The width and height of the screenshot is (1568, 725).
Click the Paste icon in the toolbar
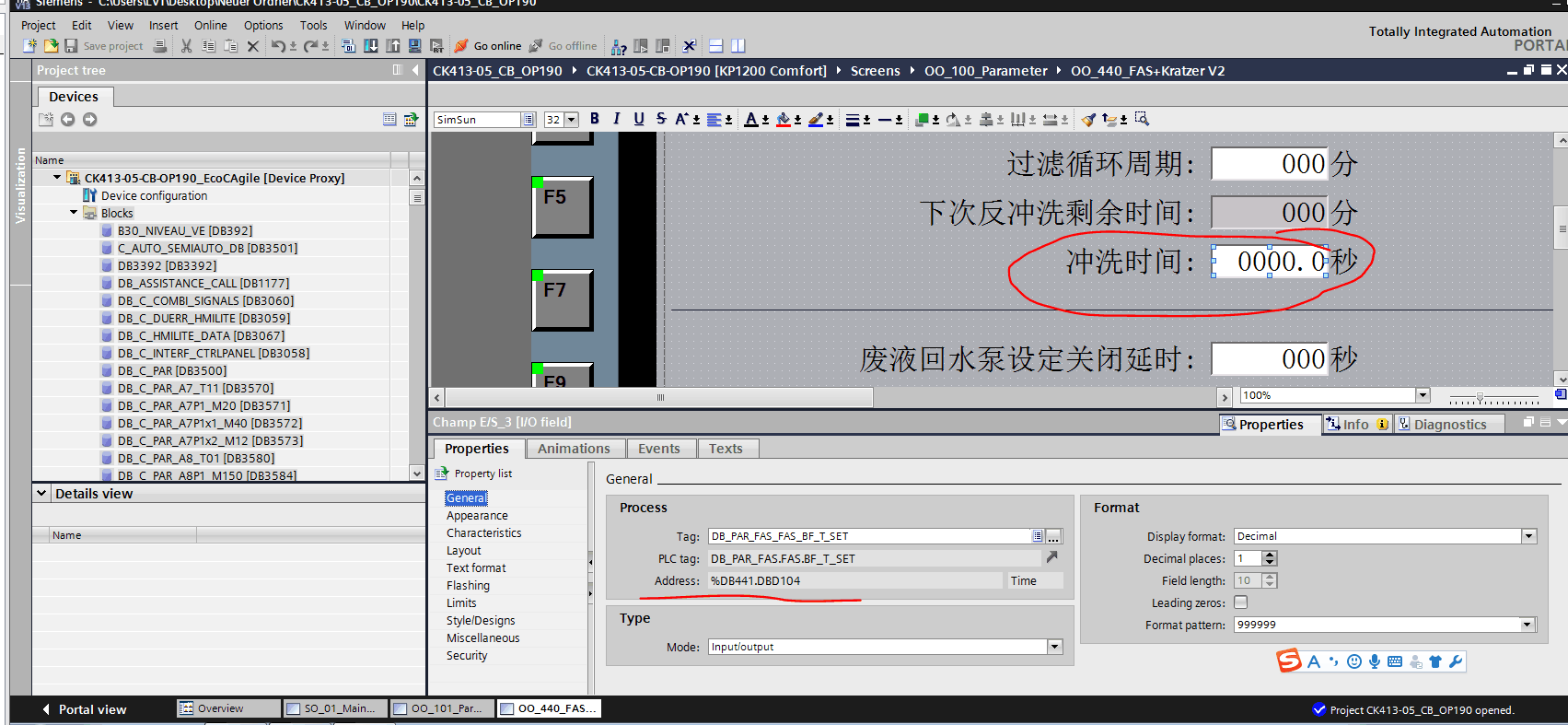231,46
